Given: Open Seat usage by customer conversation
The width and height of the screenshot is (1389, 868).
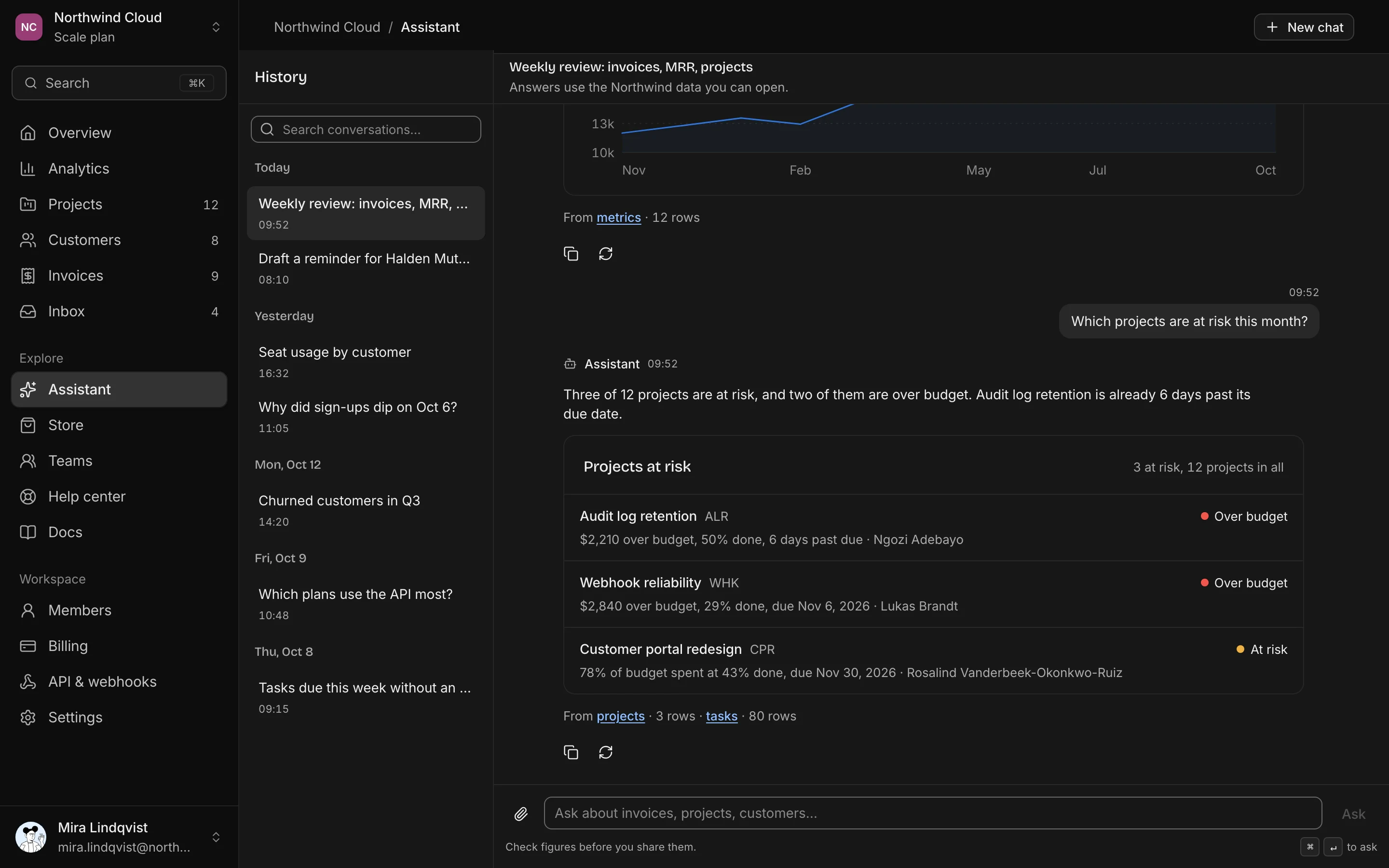Looking at the screenshot, I should (366, 362).
